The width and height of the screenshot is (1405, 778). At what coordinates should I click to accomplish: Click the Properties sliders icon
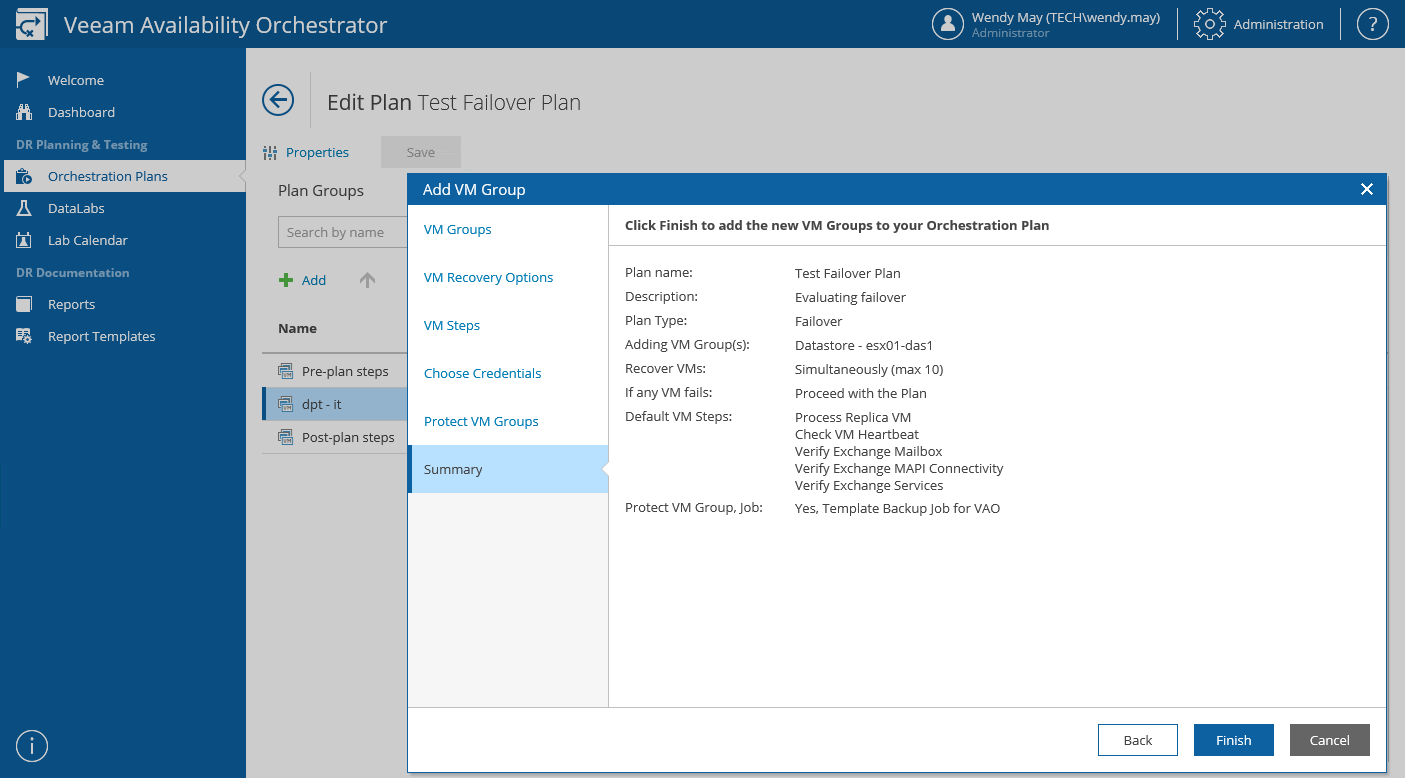coord(270,153)
